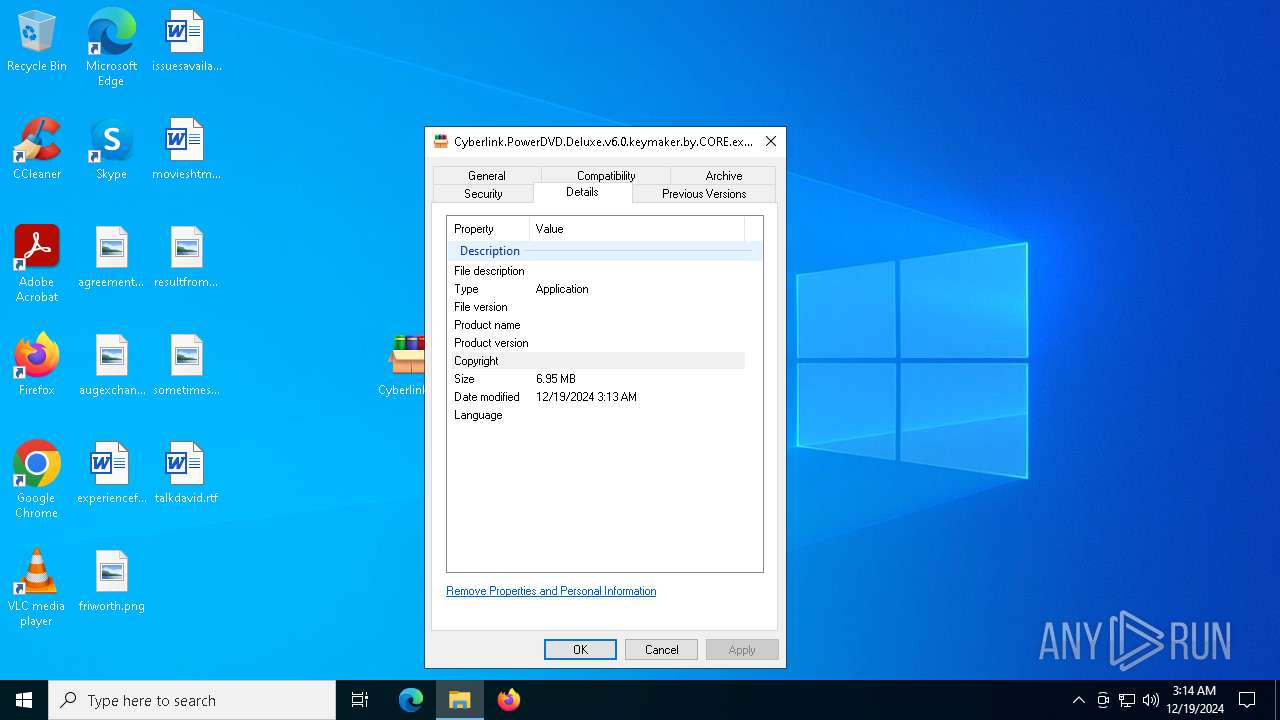Launch Microsoft Edge from the taskbar

click(411, 700)
